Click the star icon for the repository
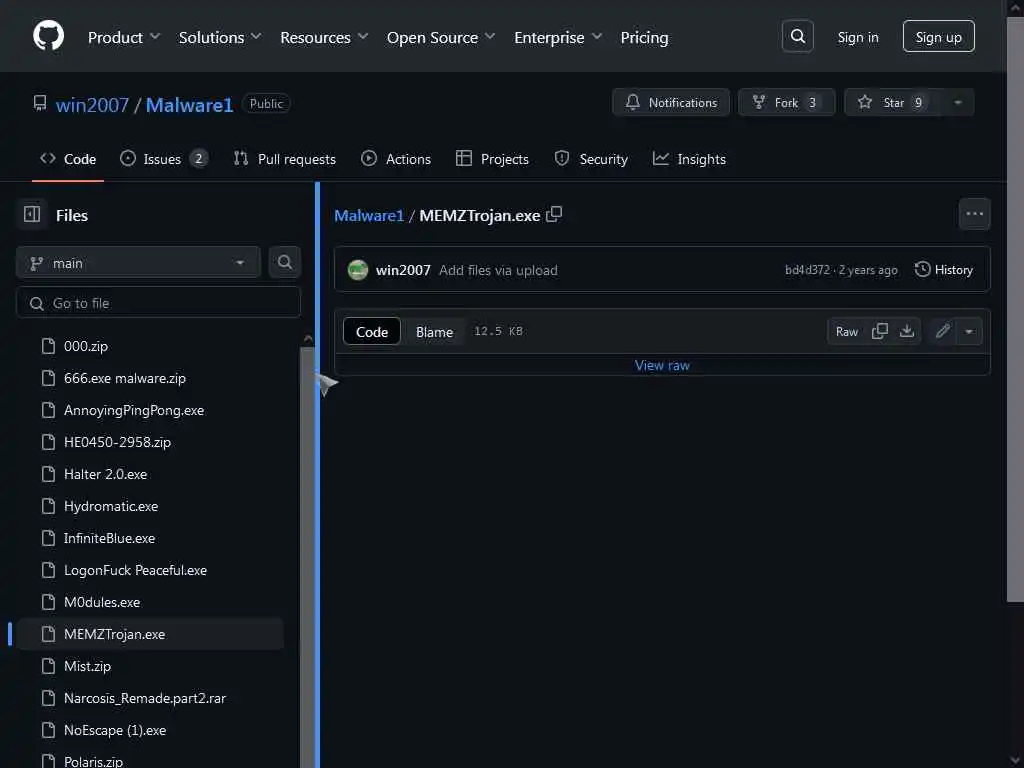The width and height of the screenshot is (1024, 768). coord(865,103)
